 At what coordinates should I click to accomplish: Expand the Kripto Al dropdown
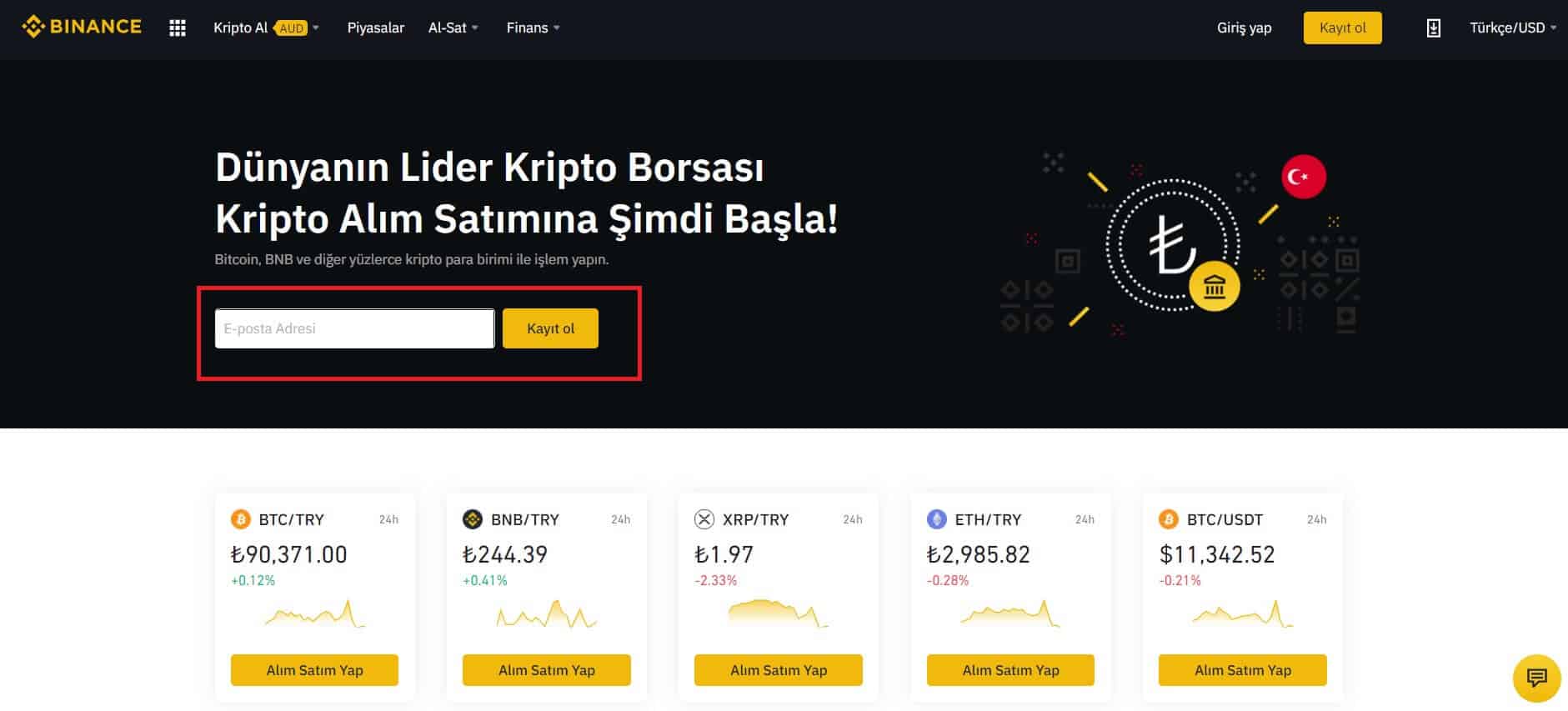[x=266, y=28]
